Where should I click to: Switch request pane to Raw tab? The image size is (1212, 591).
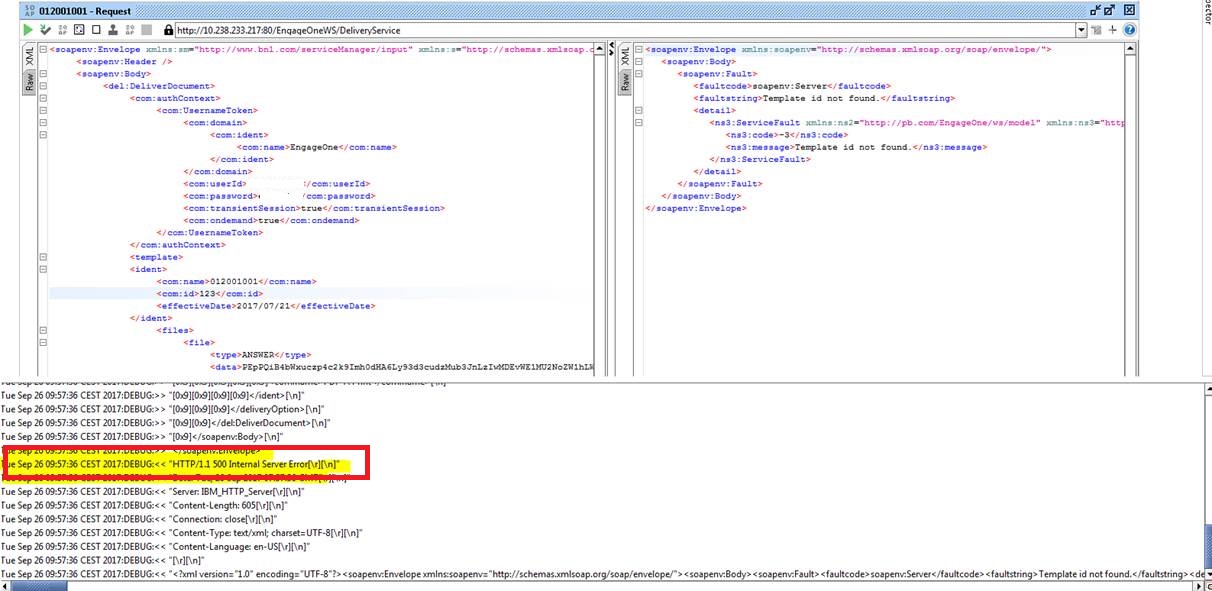(29, 84)
